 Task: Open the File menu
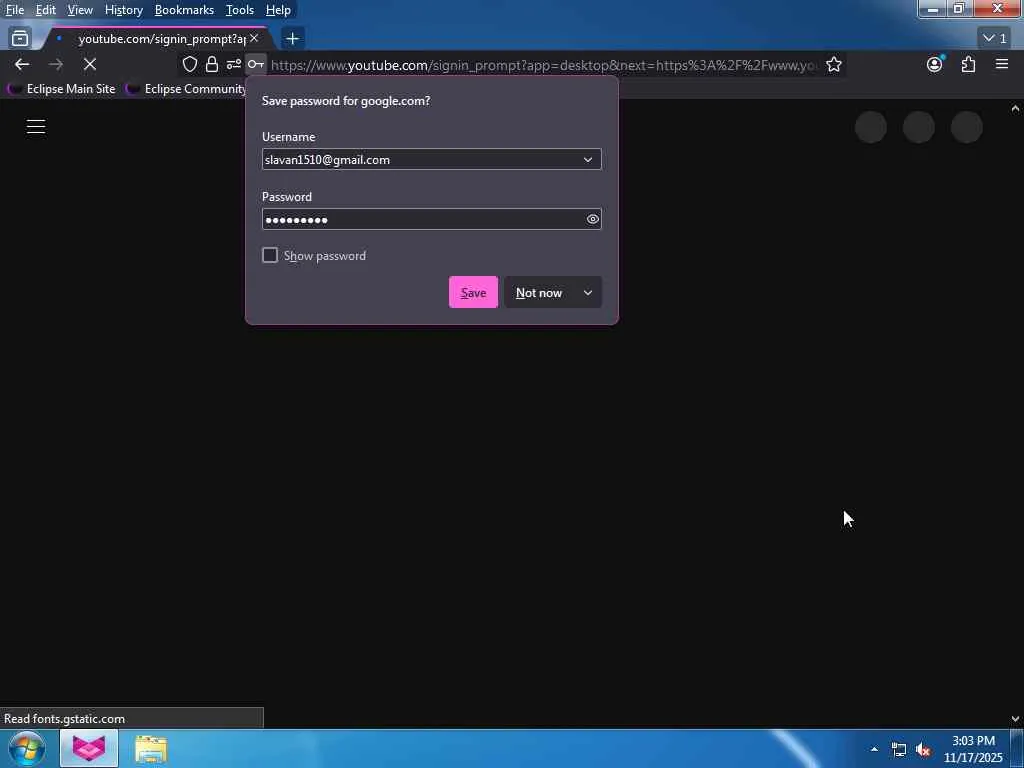[15, 10]
